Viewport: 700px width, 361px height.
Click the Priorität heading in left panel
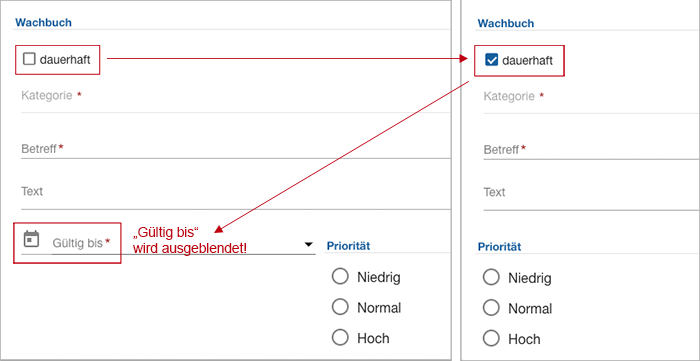click(348, 246)
